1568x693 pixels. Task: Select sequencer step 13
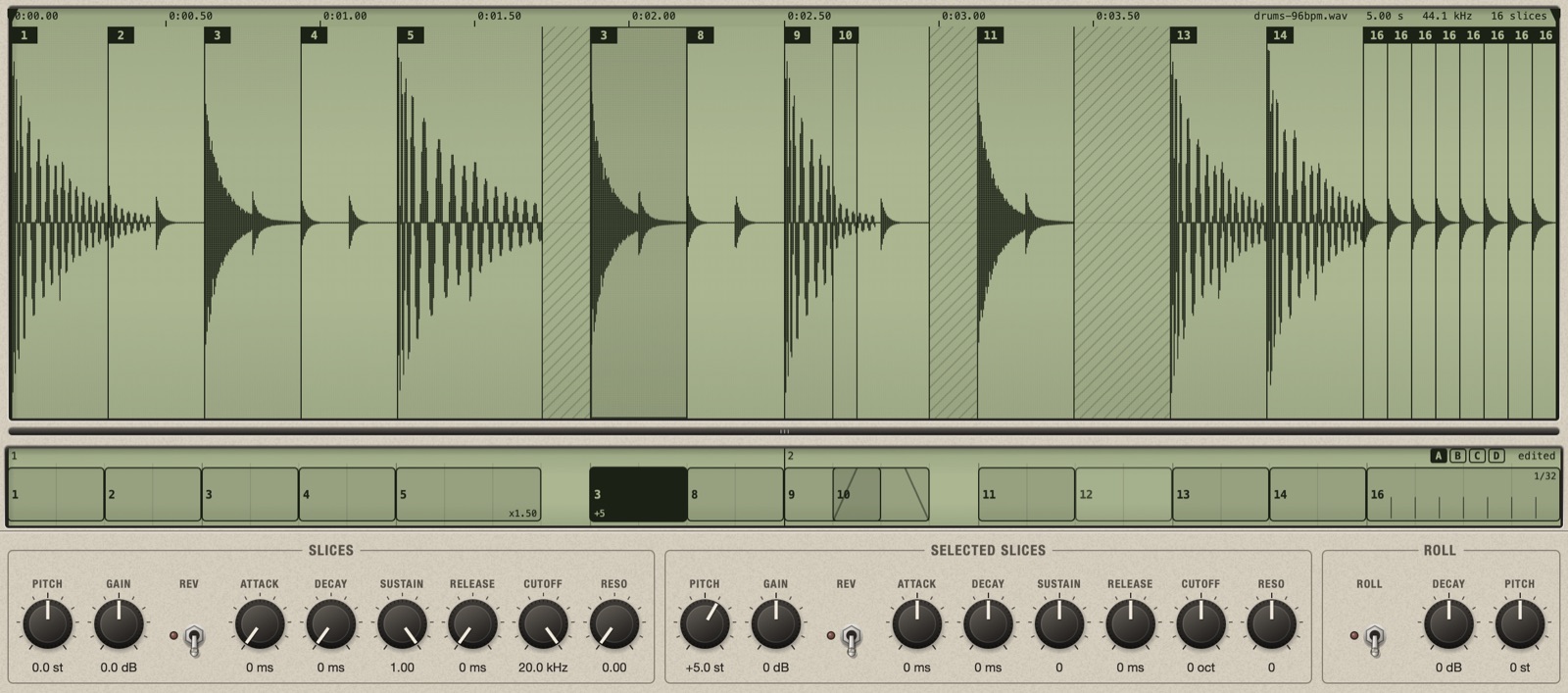tap(1220, 494)
